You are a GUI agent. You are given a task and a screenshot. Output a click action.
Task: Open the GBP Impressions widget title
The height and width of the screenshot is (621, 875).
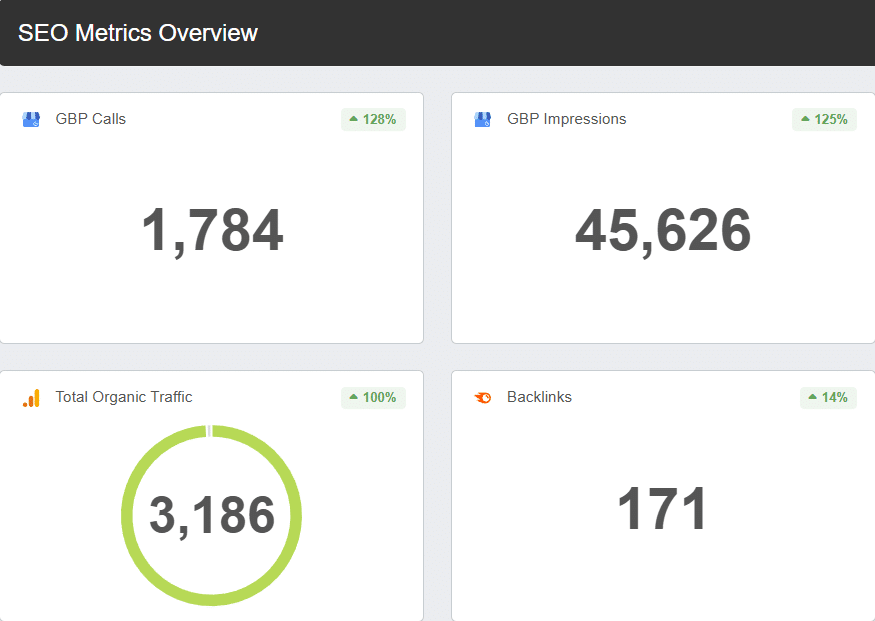tap(566, 119)
